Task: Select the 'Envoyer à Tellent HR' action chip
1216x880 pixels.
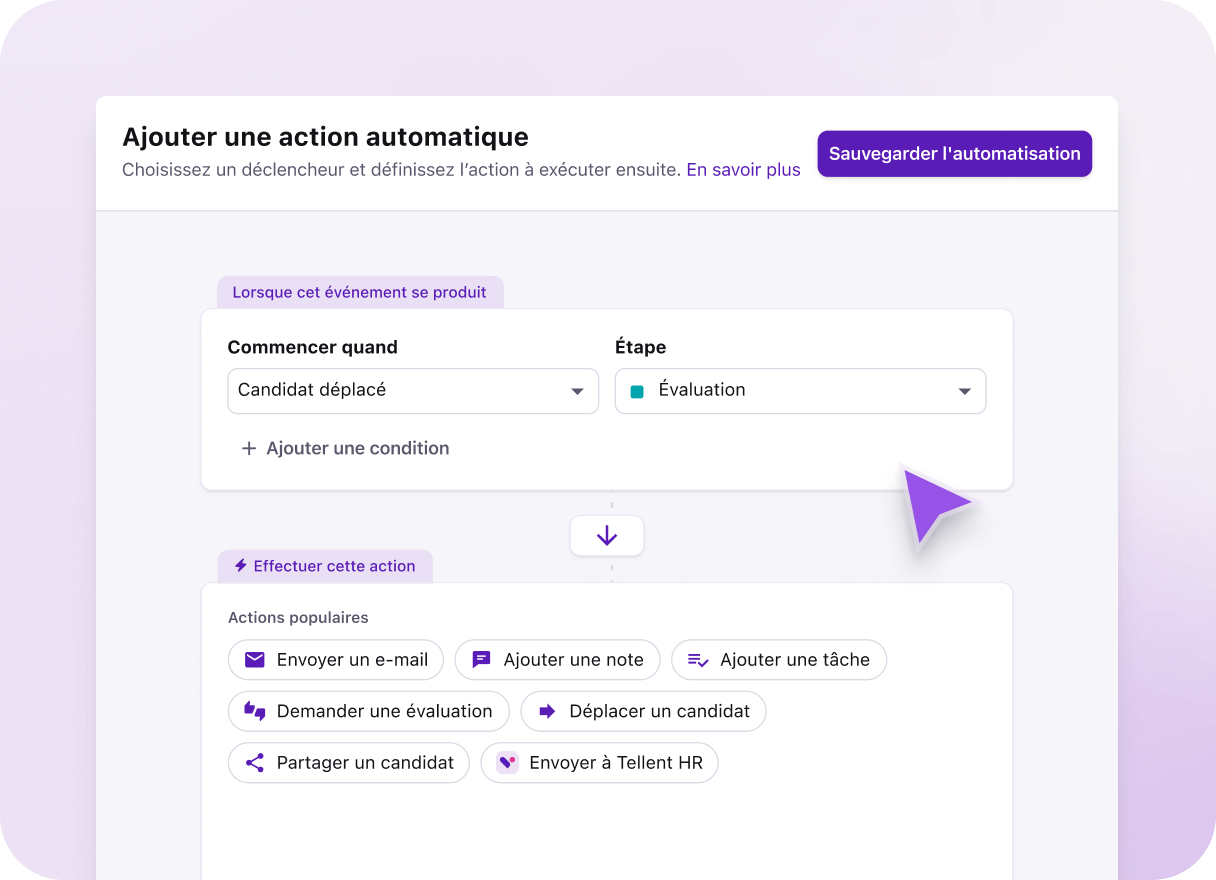Action: click(599, 763)
